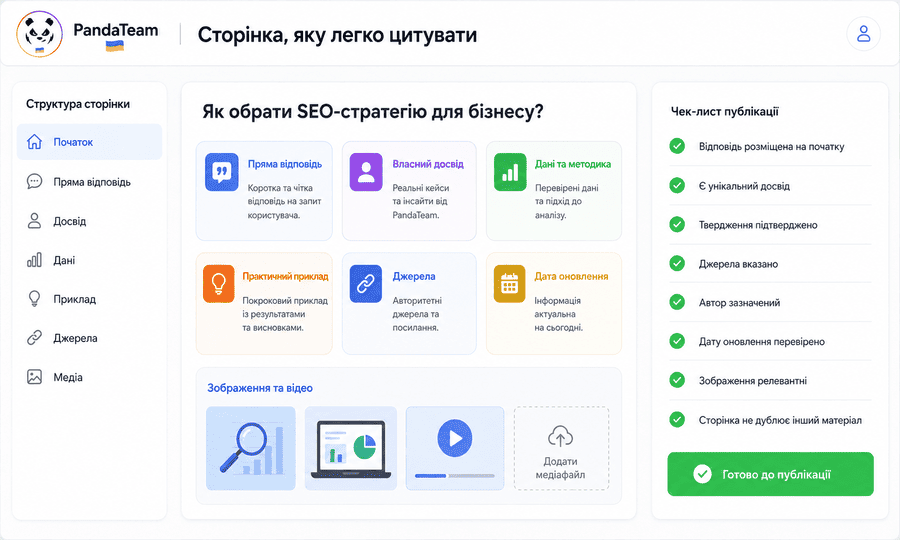Click the 'Чек-лист публікації' heading
This screenshot has width=900, height=540.
click(725, 112)
